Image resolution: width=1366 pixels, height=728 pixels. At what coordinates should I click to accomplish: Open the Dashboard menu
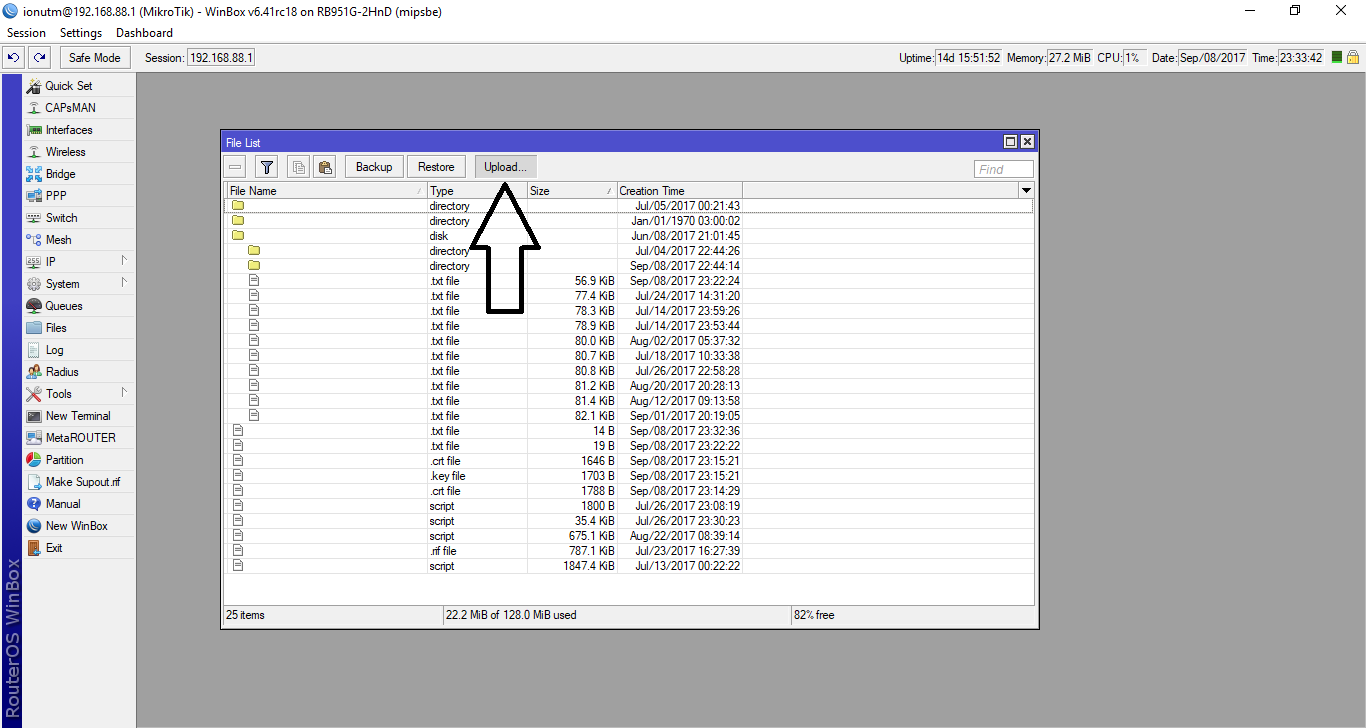(144, 33)
